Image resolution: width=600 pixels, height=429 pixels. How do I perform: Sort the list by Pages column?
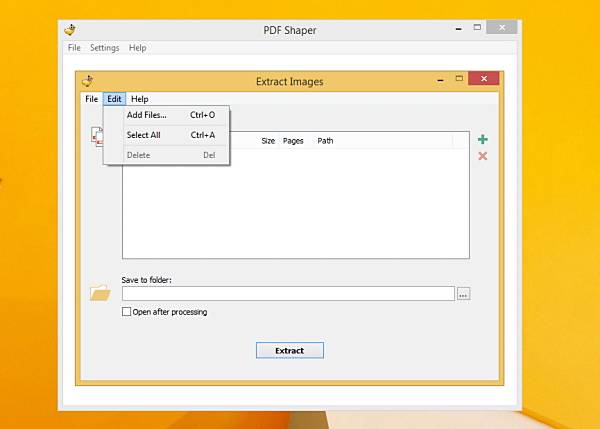point(293,141)
